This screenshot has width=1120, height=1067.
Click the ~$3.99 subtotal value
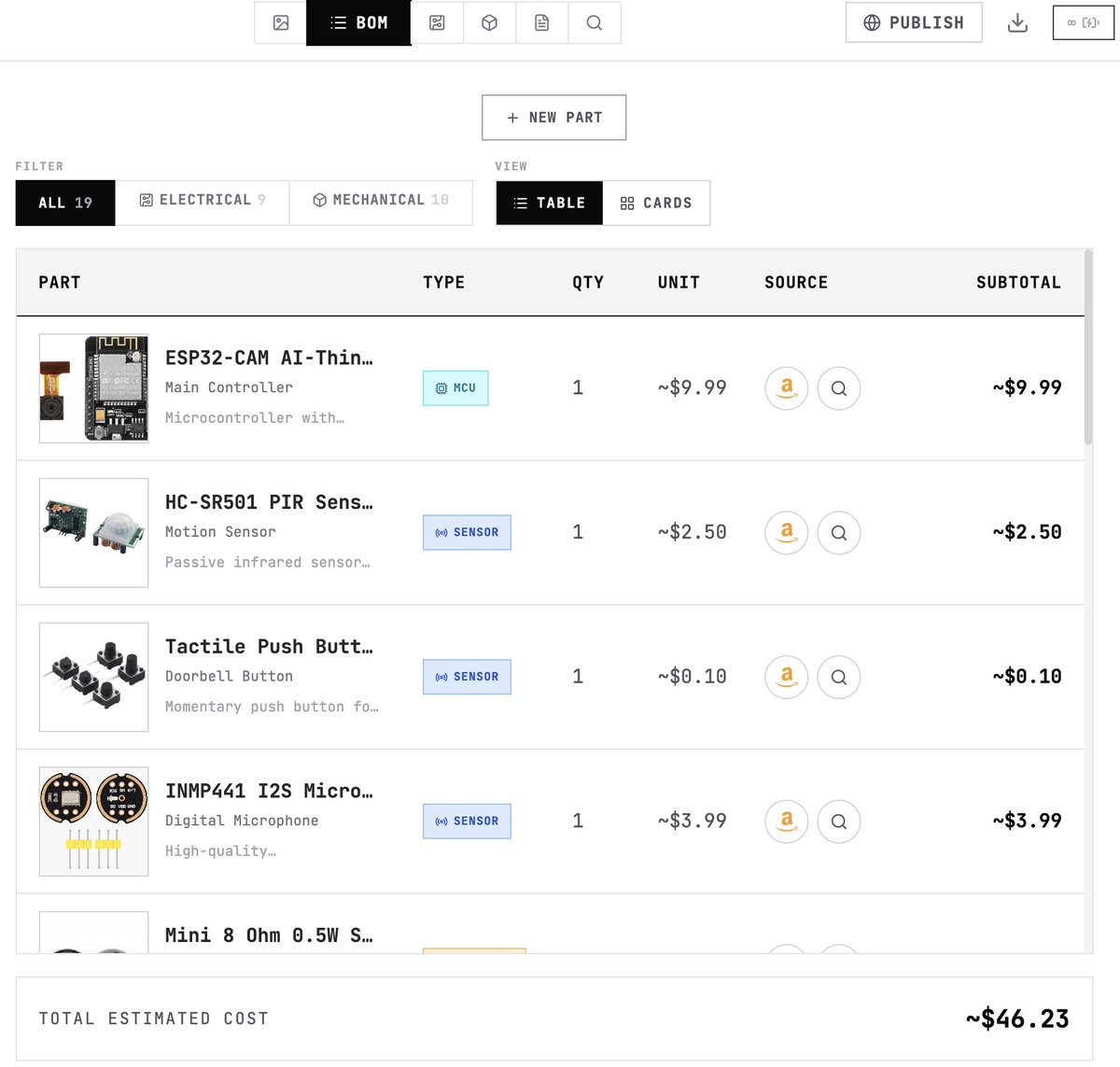click(1027, 821)
